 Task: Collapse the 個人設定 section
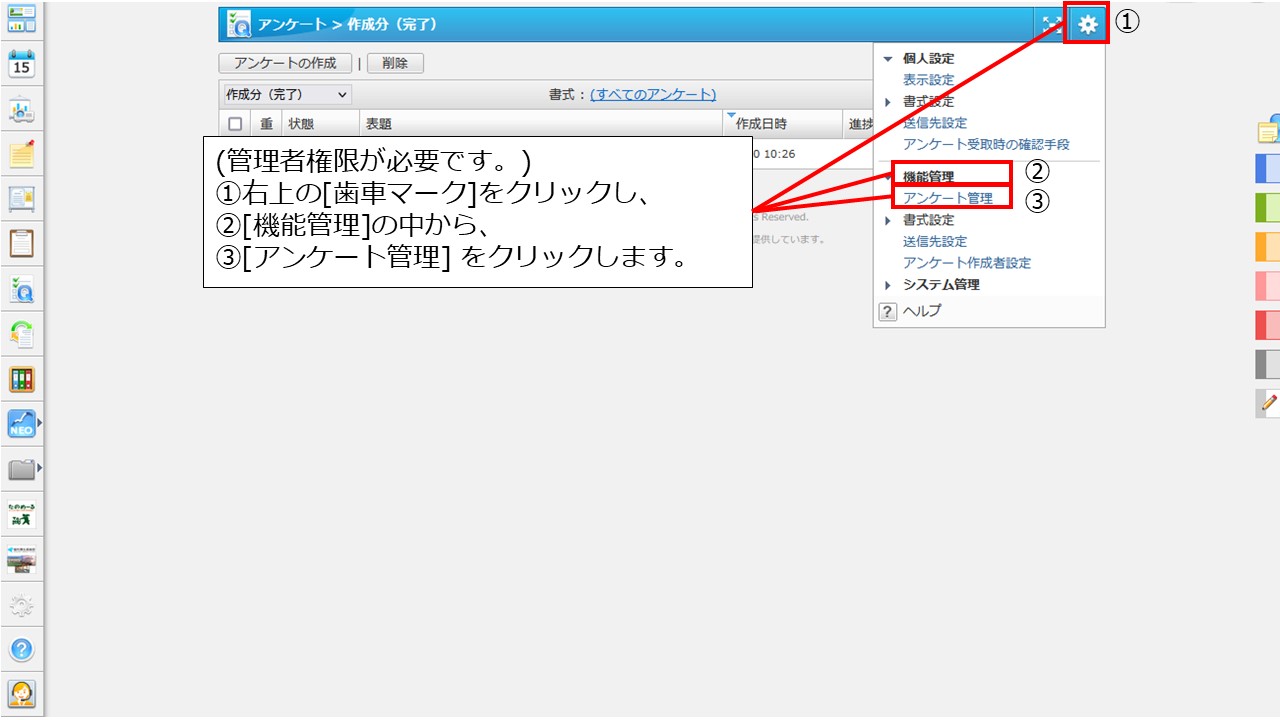(887, 59)
